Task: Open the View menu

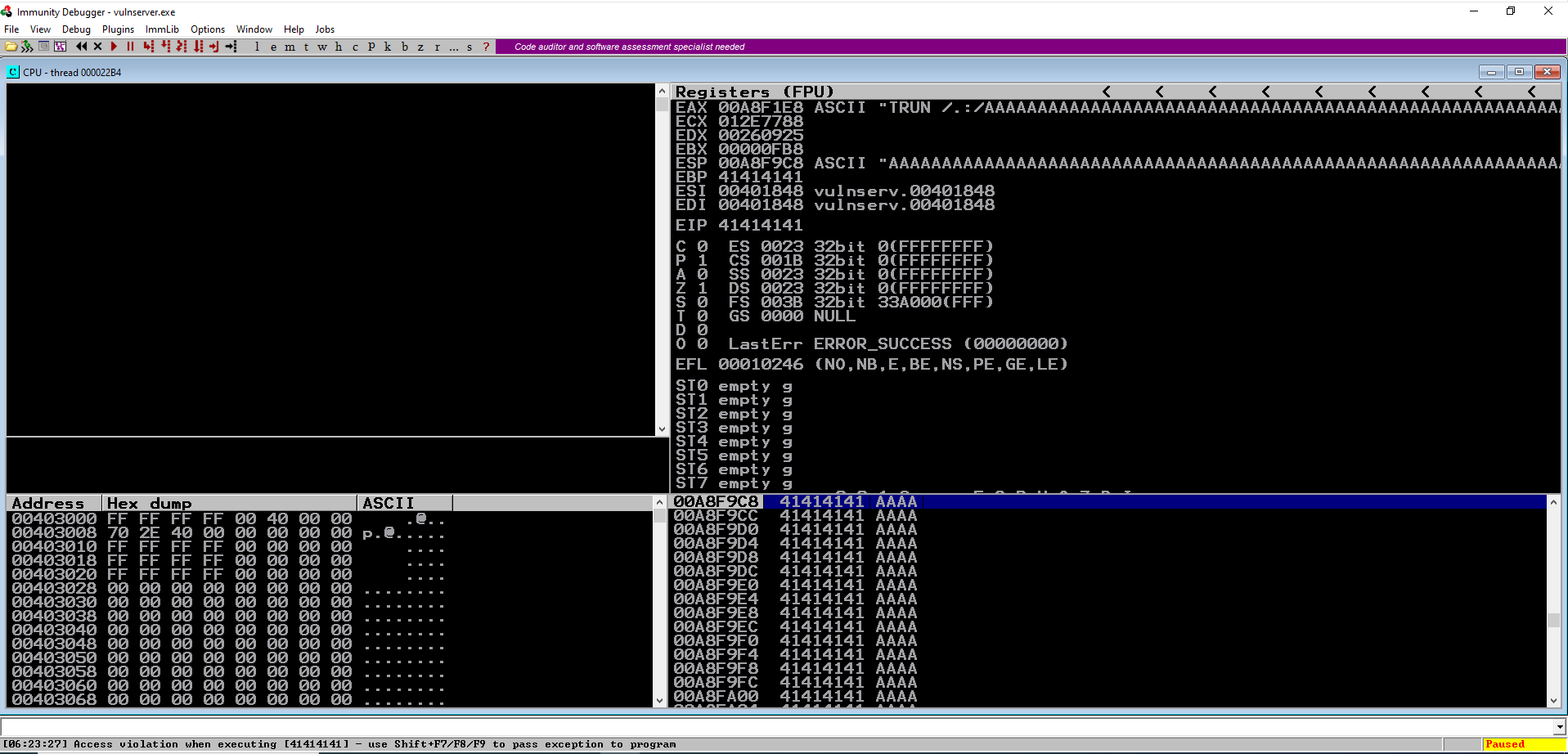Action: pyautogui.click(x=40, y=29)
